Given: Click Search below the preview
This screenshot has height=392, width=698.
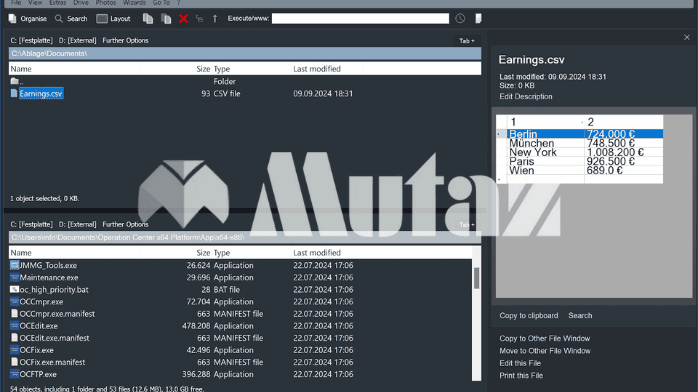Looking at the screenshot, I should [580, 315].
